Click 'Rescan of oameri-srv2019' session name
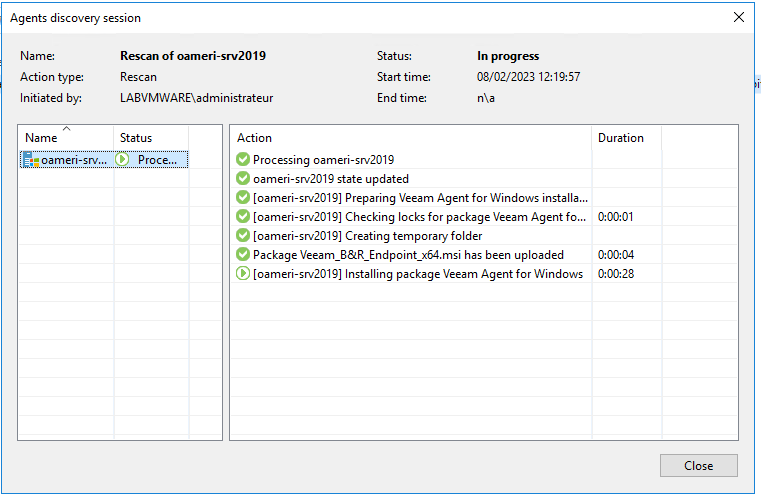 (x=193, y=55)
